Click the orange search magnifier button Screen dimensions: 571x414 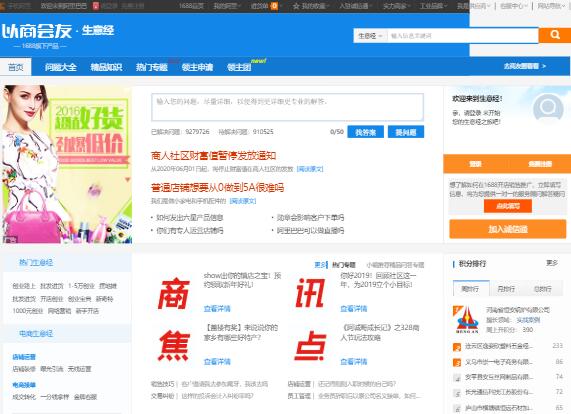pyautogui.click(x=555, y=35)
